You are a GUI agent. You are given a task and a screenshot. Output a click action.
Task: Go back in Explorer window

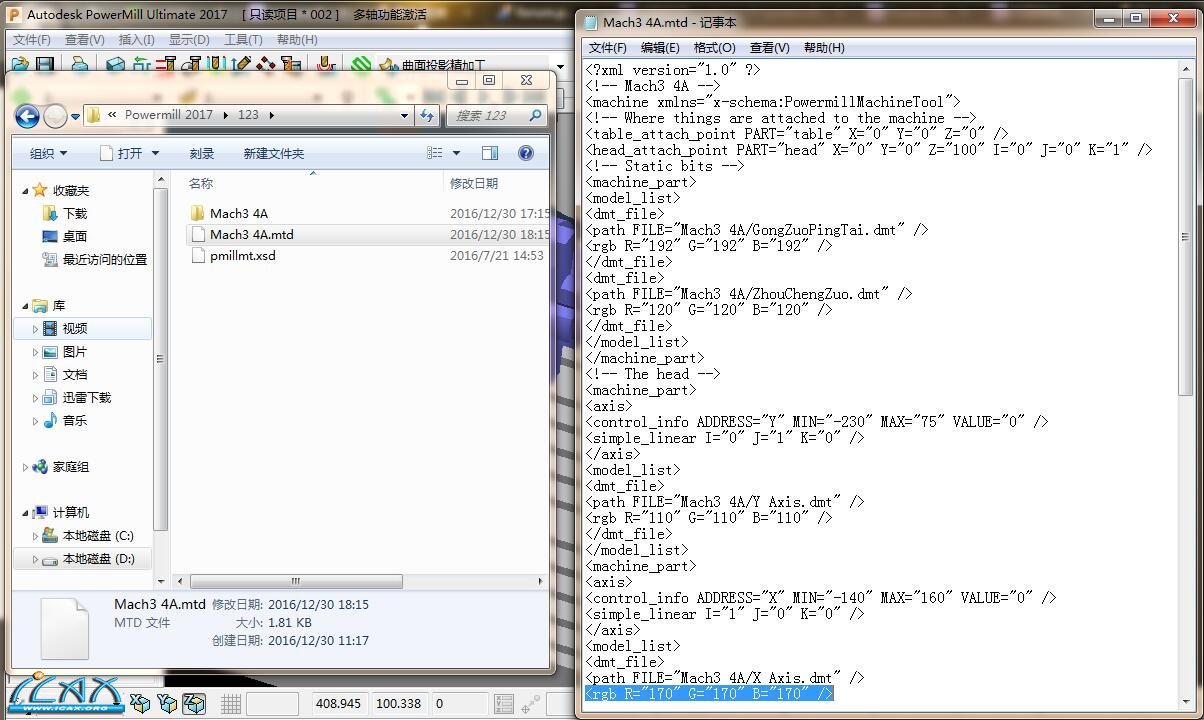27,116
